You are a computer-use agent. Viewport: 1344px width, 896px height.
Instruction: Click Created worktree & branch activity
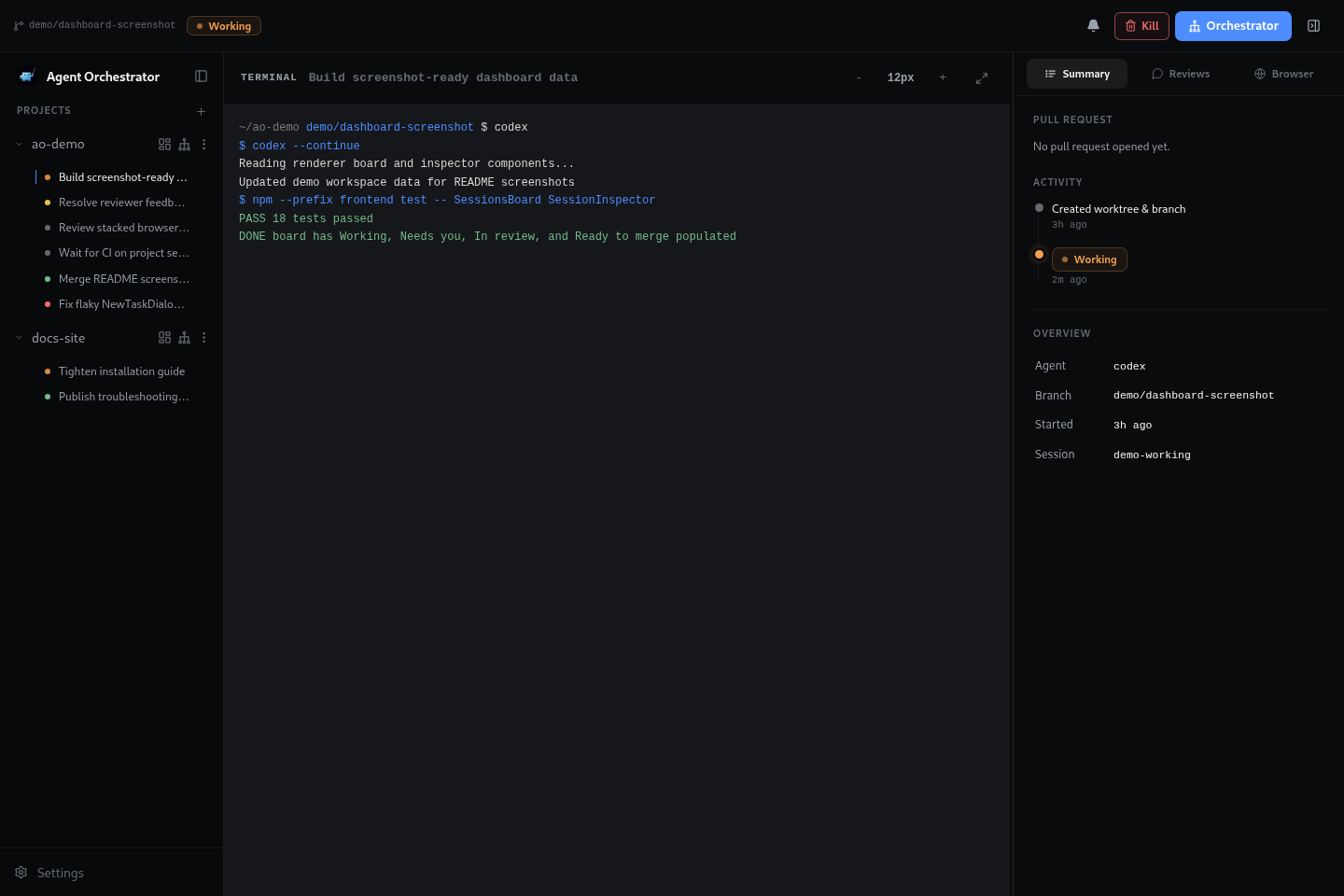(x=1118, y=209)
